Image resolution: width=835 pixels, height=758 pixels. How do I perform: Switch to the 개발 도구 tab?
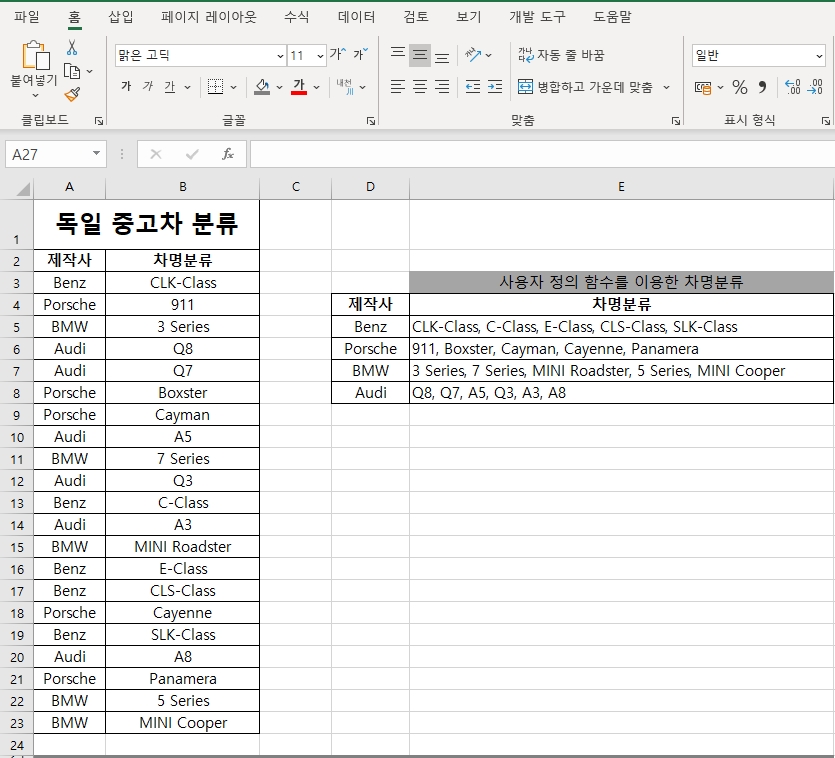pos(537,17)
